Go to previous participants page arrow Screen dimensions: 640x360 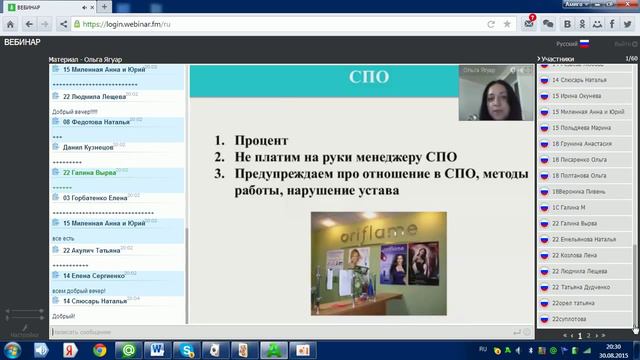572,336
